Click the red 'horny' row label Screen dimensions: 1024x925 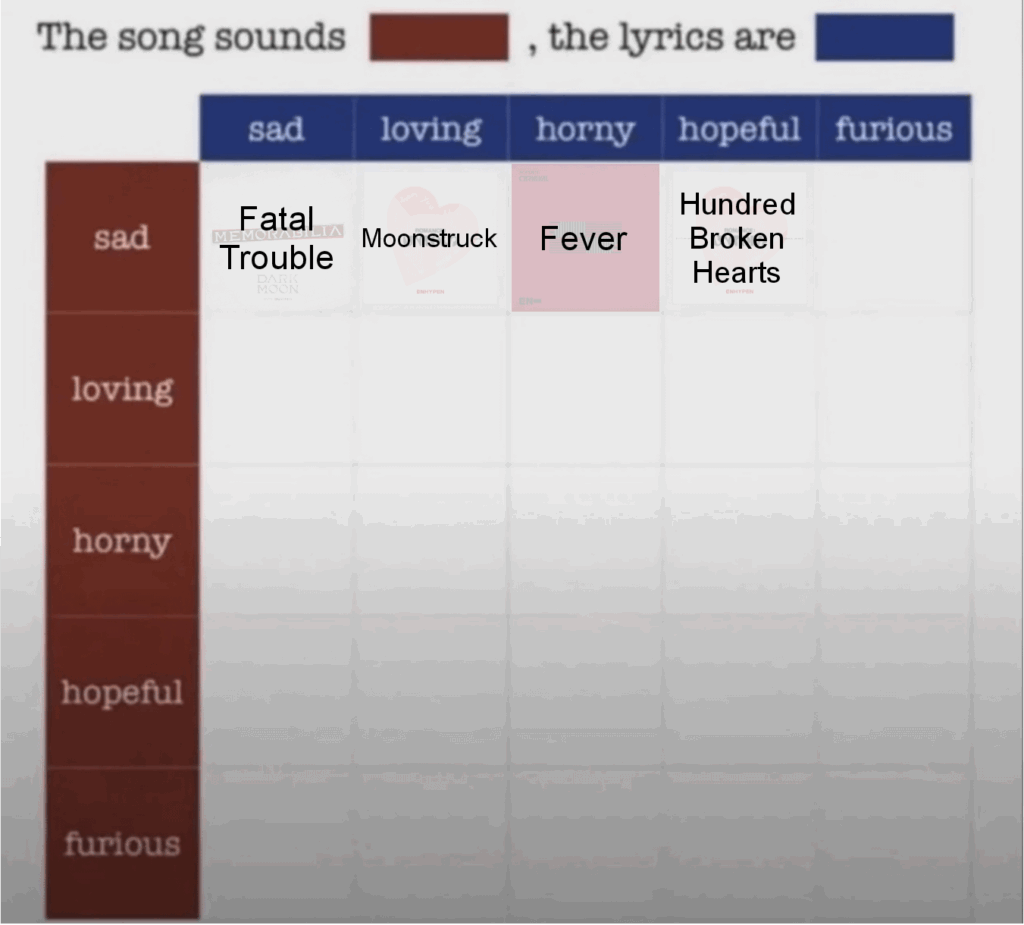(x=122, y=541)
